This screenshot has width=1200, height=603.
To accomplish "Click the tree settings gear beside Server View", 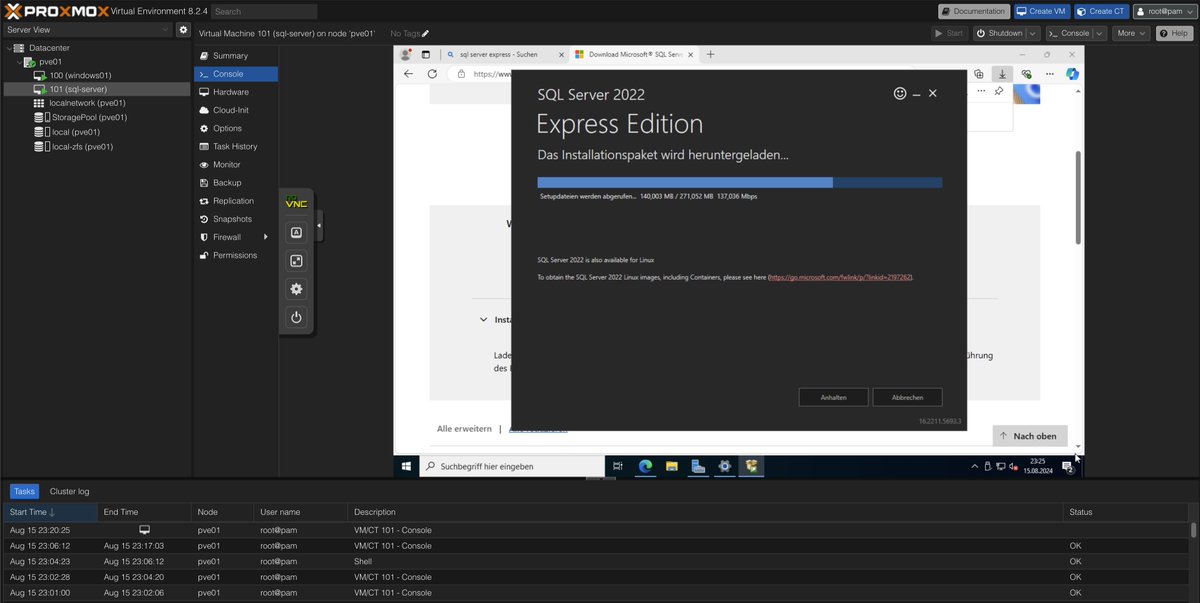I will click(183, 30).
